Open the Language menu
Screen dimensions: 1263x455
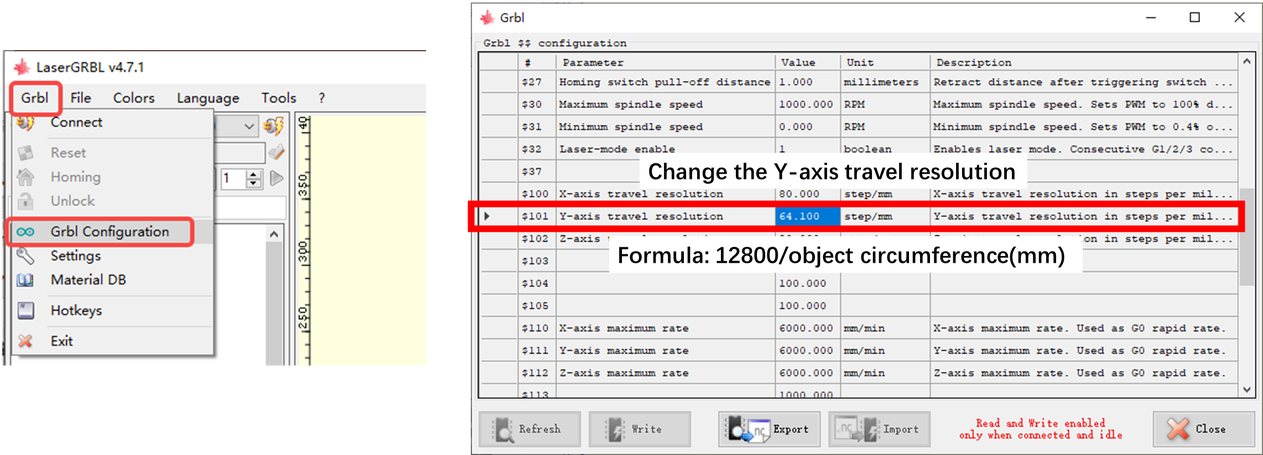point(208,98)
